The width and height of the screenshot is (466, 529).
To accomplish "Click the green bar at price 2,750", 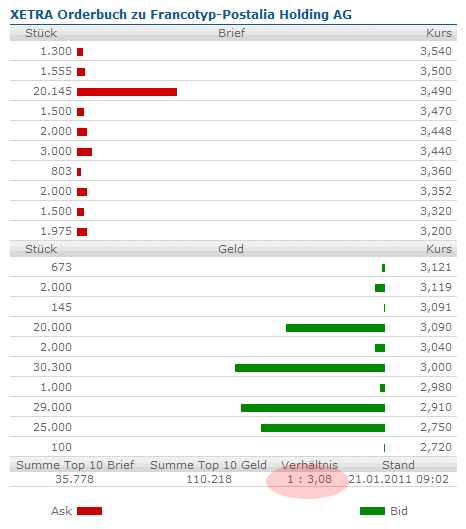I will tap(323, 428).
